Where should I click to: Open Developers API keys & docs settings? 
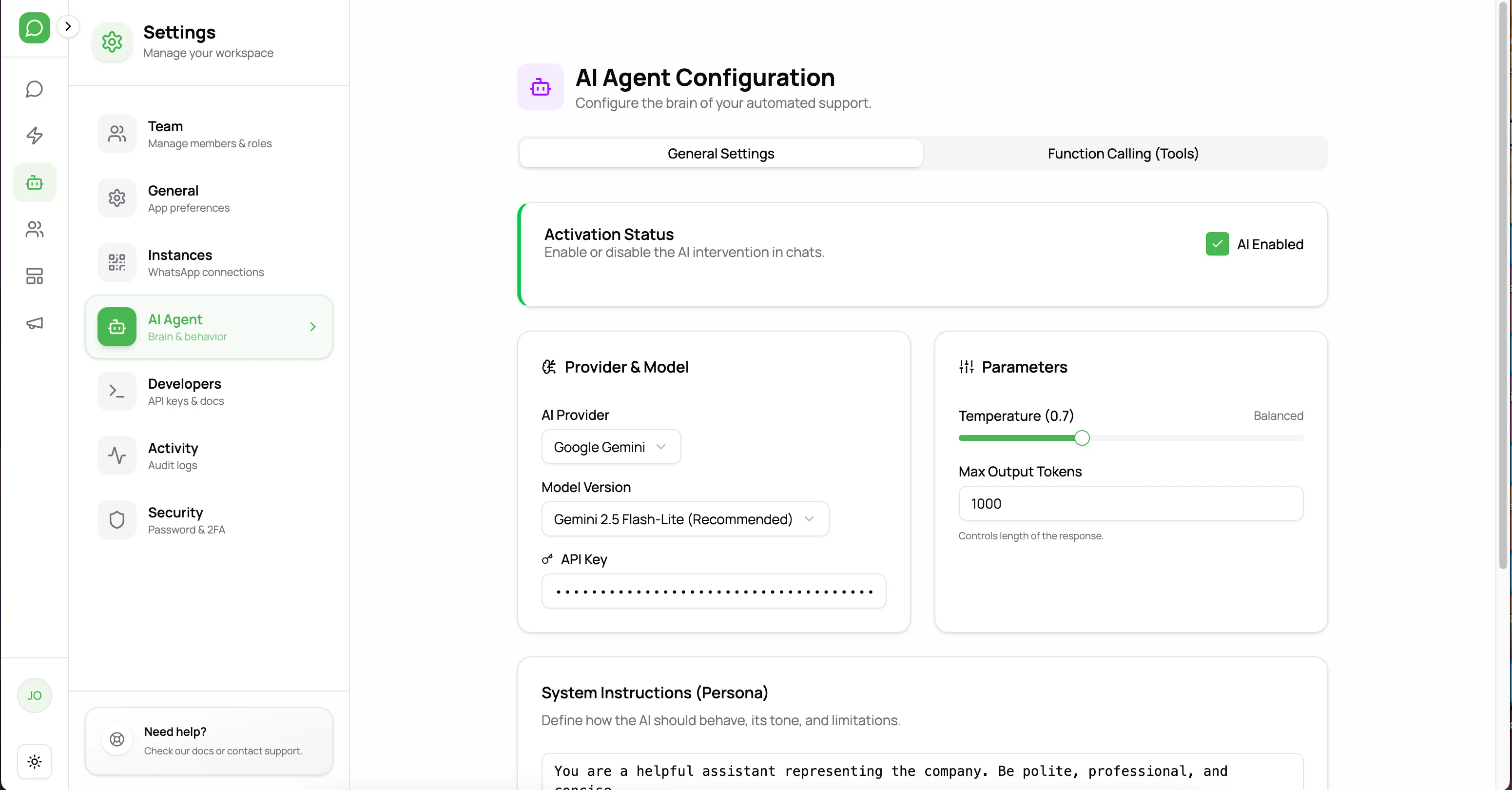[208, 391]
